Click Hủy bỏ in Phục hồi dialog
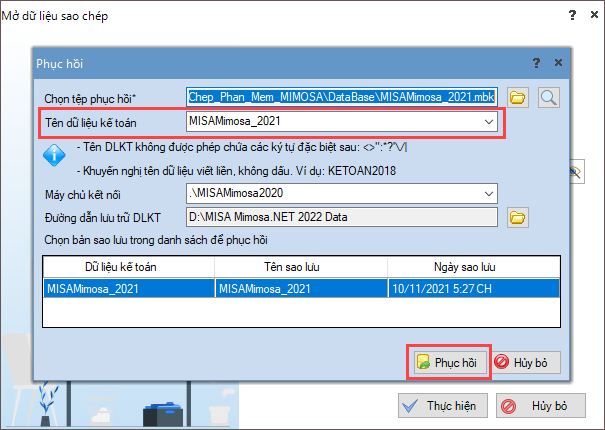Image resolution: width=605 pixels, height=430 pixels. [527, 362]
